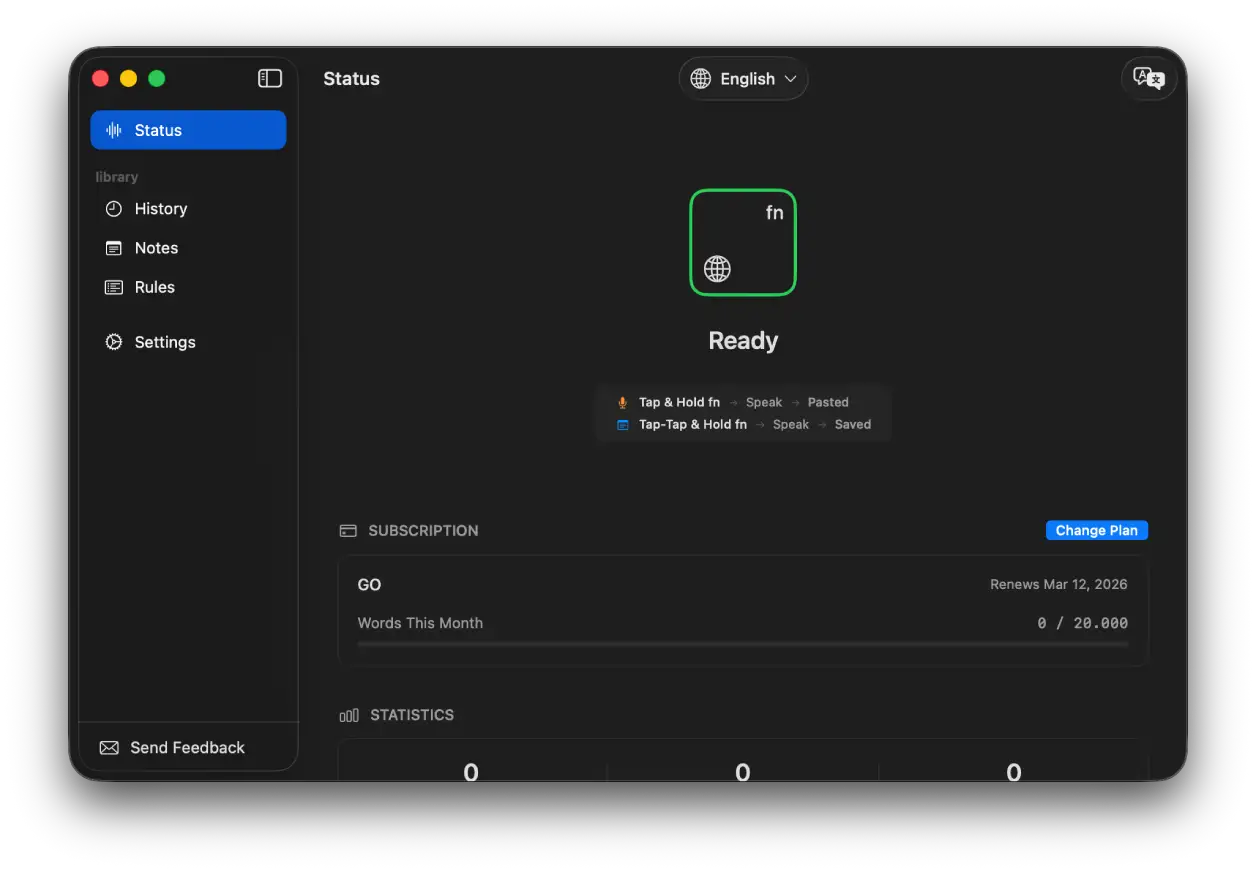Select the Status waveform icon in sidebar
This screenshot has width=1256, height=872.
point(114,130)
